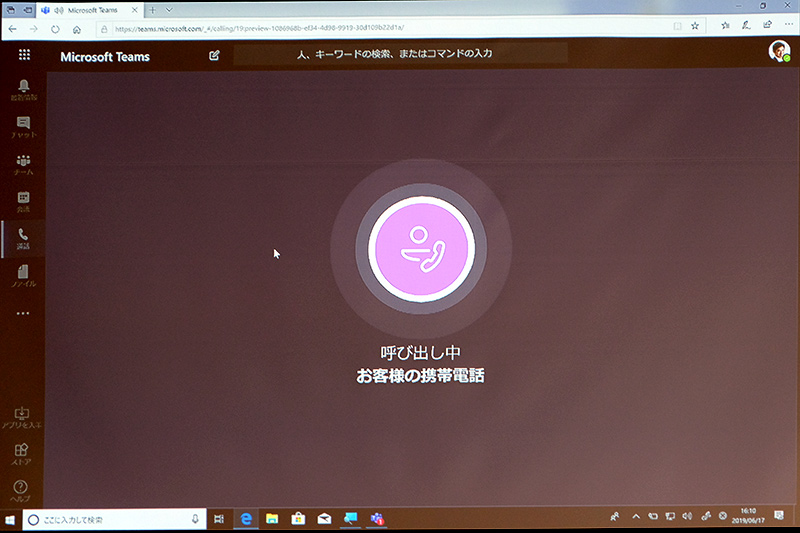Screen dimensions: 800x533
Task: Open clock showing 16:10 in taskbar
Action: coord(748,515)
